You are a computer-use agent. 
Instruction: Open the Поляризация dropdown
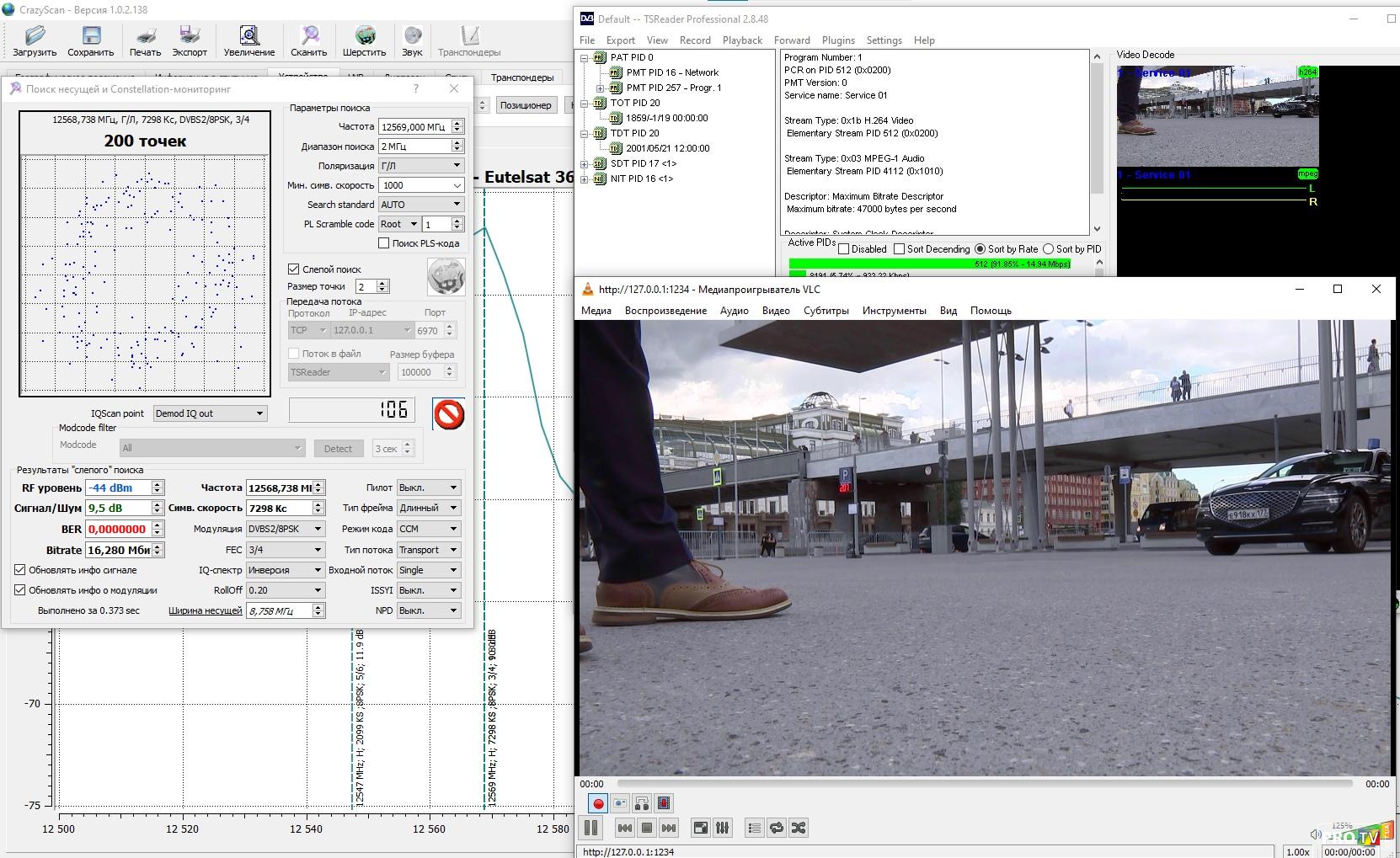(x=421, y=166)
